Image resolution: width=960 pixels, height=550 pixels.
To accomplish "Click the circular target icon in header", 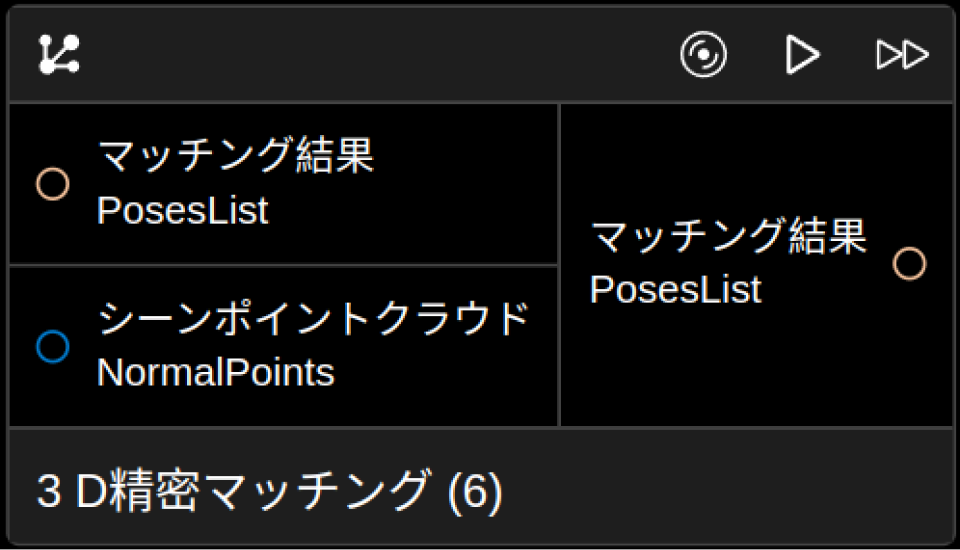I will pos(703,54).
